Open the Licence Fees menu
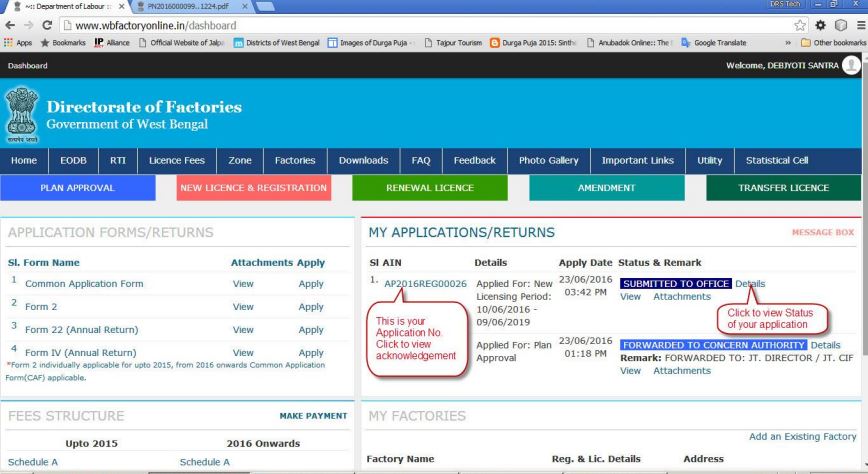Screen dimensions: 868x474 coord(177,161)
